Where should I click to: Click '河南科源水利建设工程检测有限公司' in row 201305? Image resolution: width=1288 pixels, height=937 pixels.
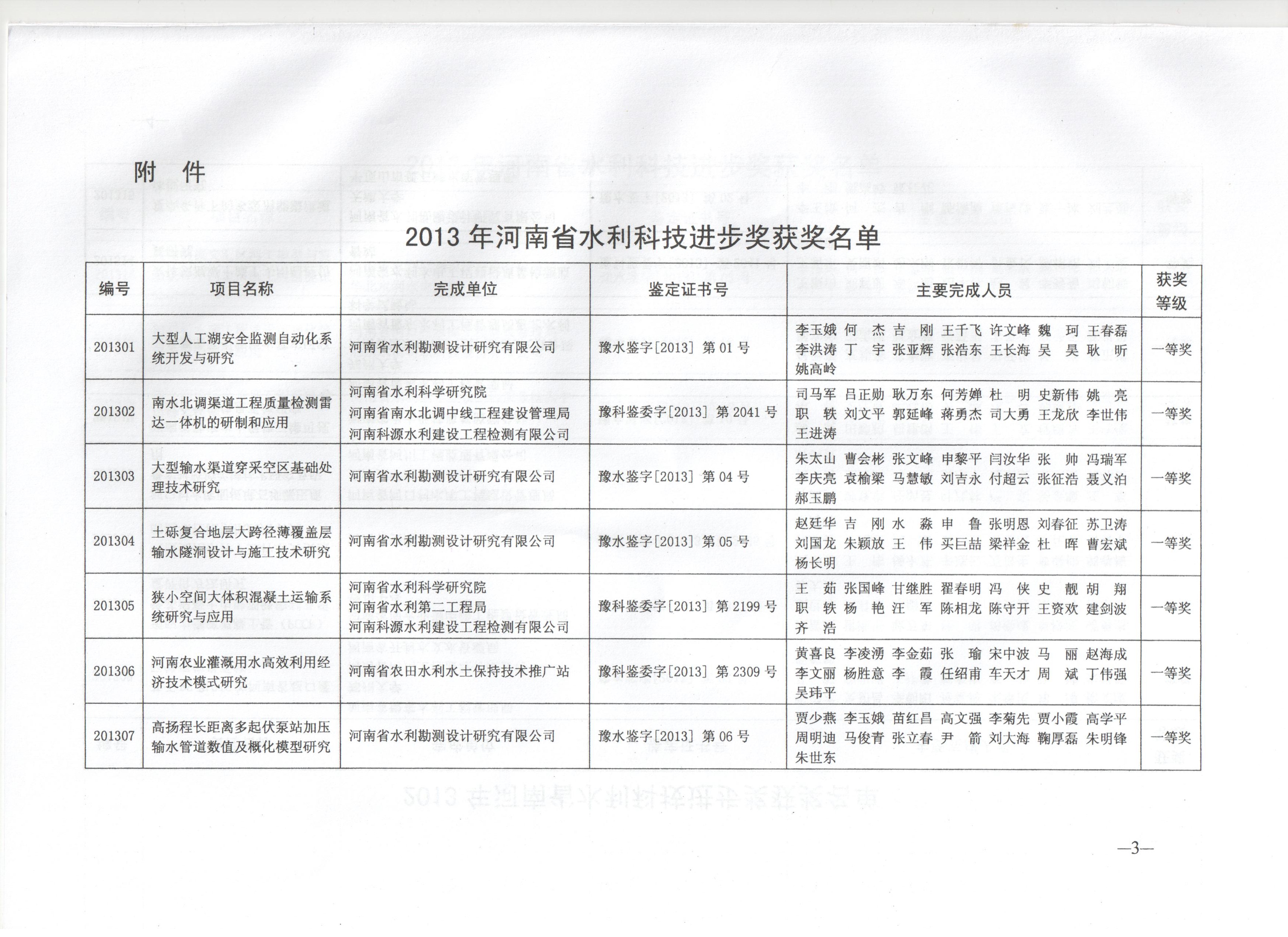tap(459, 627)
